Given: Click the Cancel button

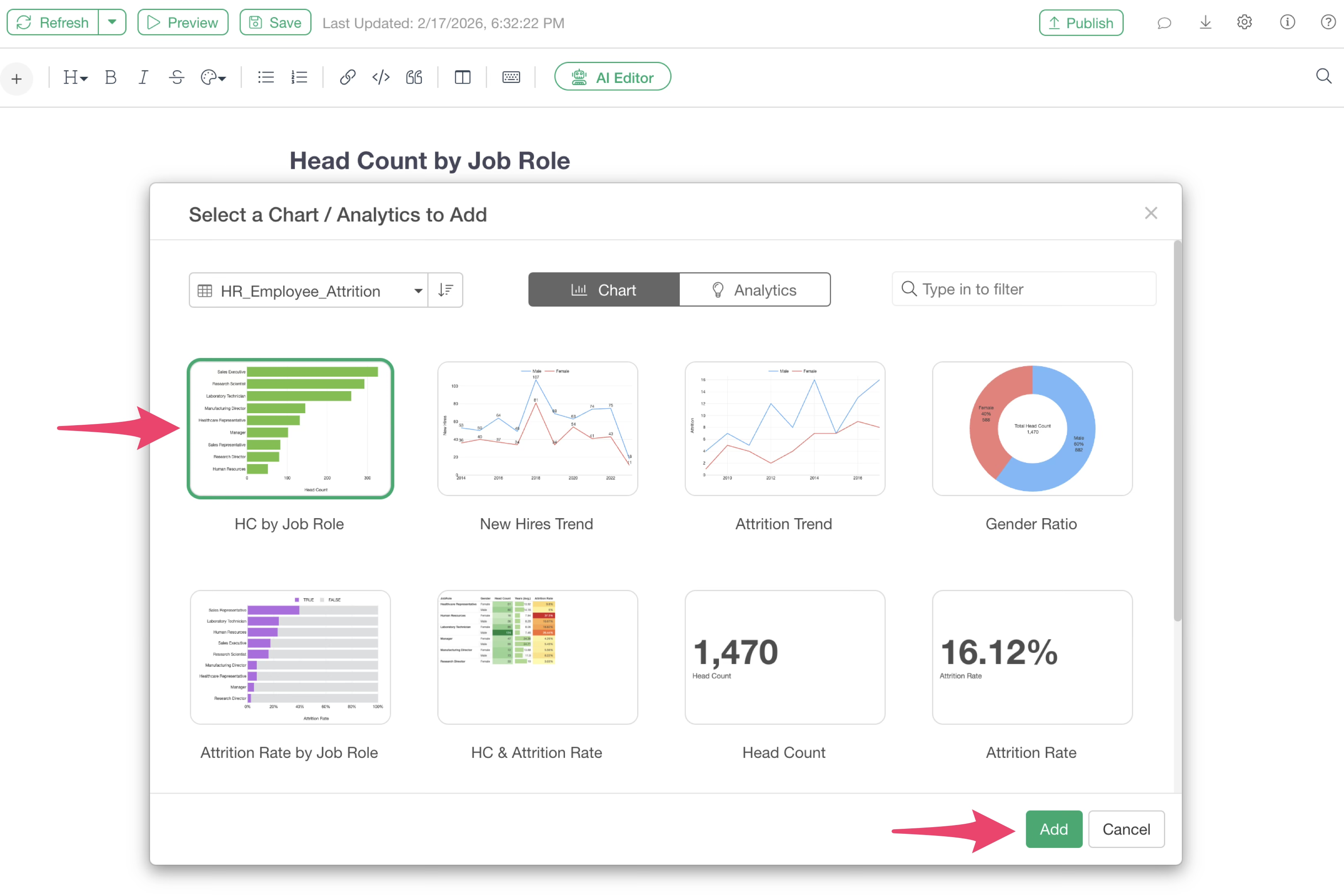Looking at the screenshot, I should tap(1126, 828).
